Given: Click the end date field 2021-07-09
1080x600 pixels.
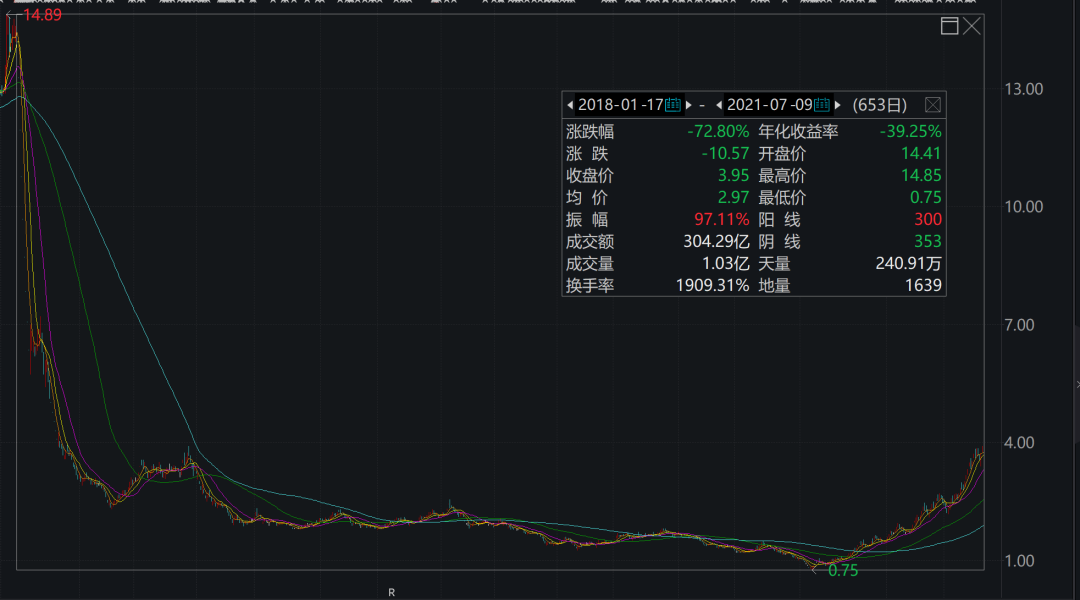Looking at the screenshot, I should pos(769,104).
